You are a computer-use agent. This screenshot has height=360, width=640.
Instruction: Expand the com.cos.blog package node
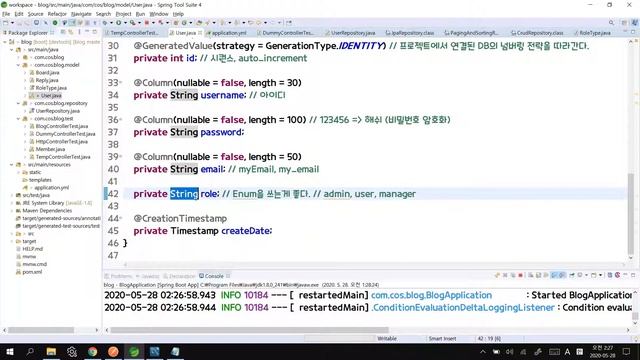click(19, 57)
